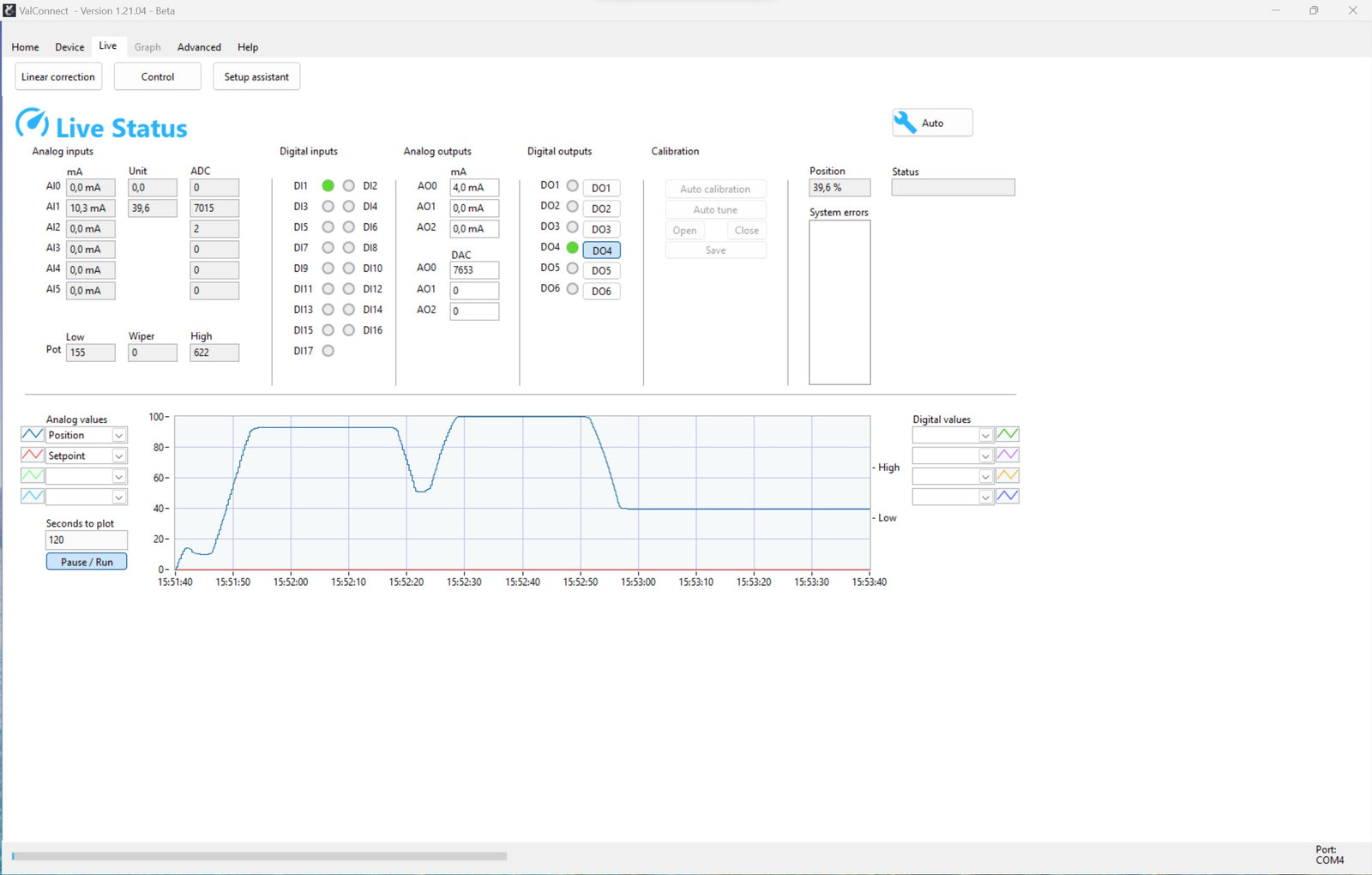
Task: Click the bottom horizontal progress bar
Action: (x=259, y=856)
